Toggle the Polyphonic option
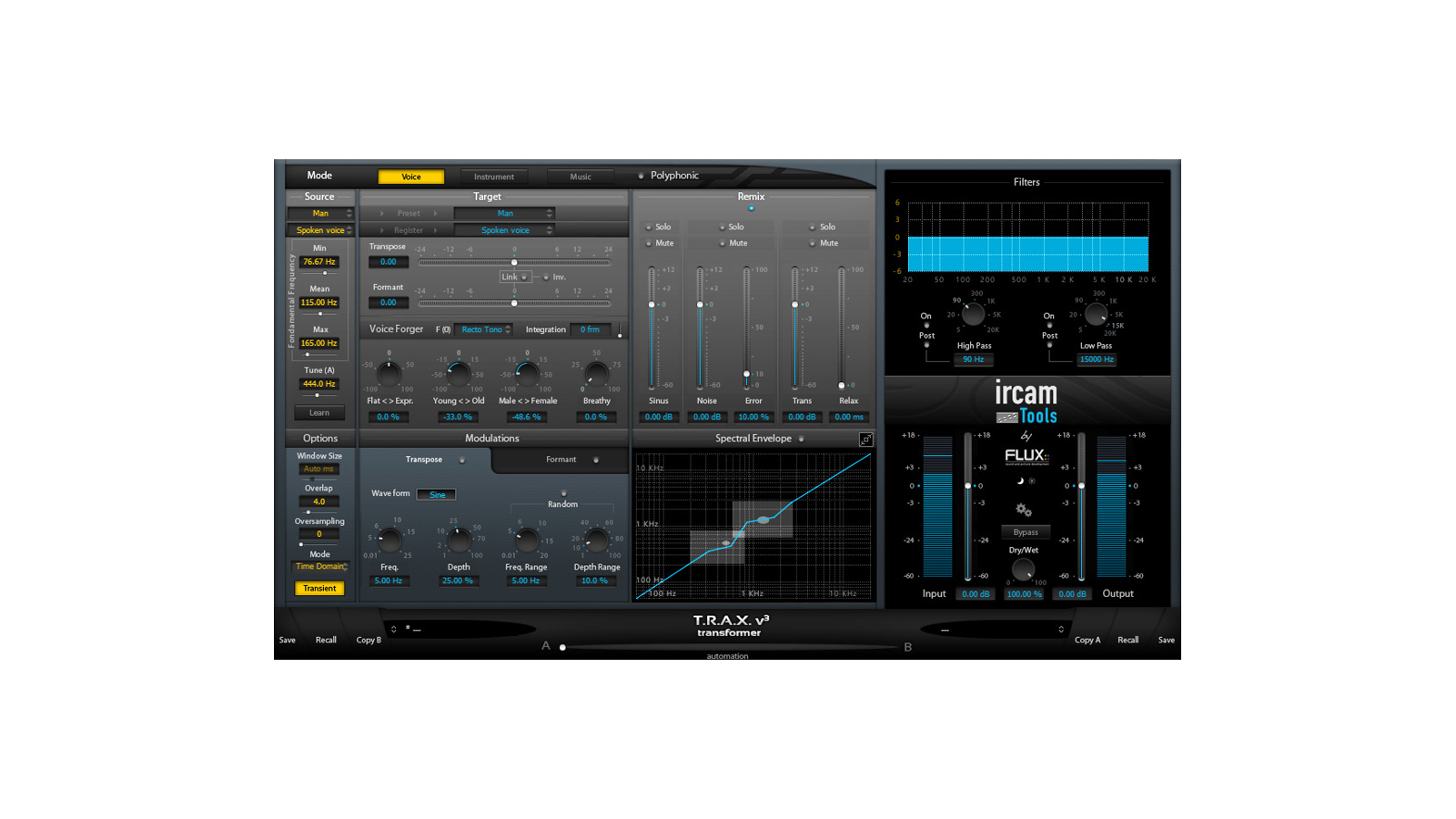 tap(641, 176)
